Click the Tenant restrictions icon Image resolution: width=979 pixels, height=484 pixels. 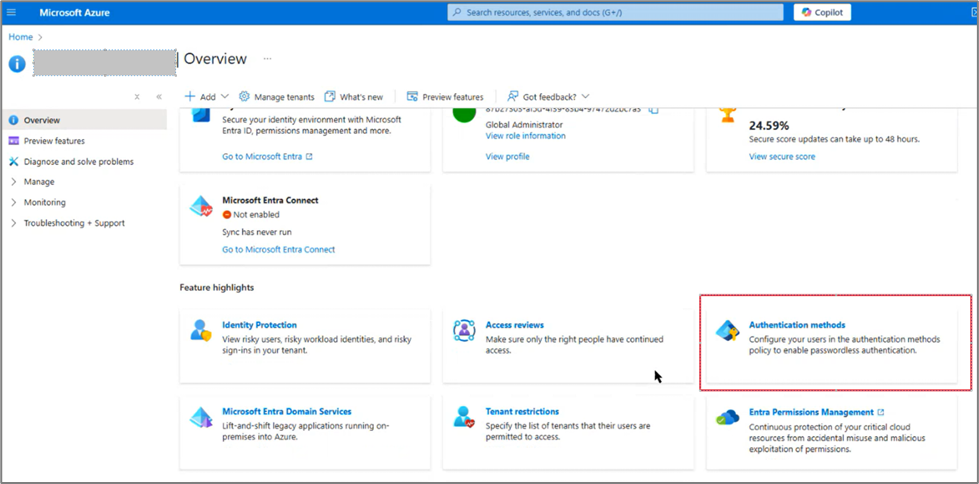coord(463,417)
